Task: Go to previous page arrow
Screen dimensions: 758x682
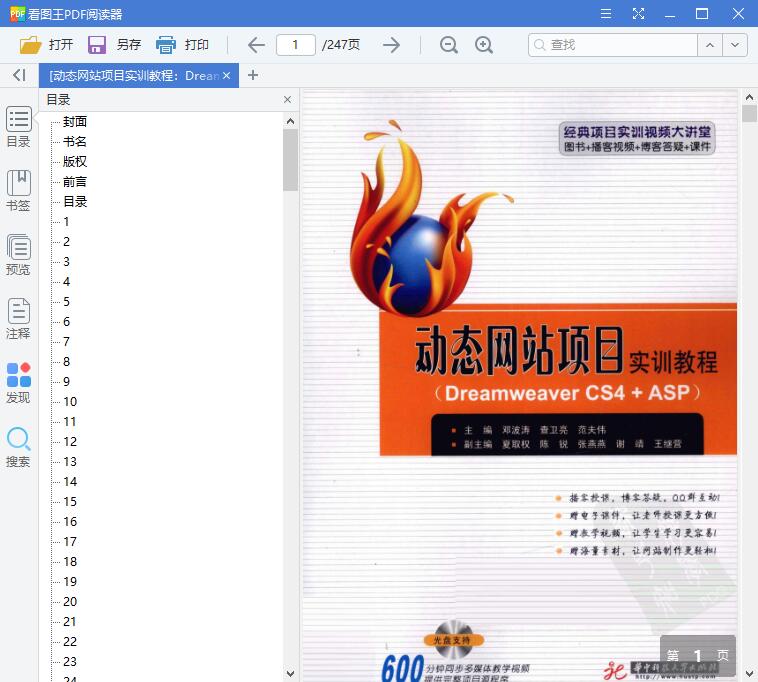Action: point(256,45)
